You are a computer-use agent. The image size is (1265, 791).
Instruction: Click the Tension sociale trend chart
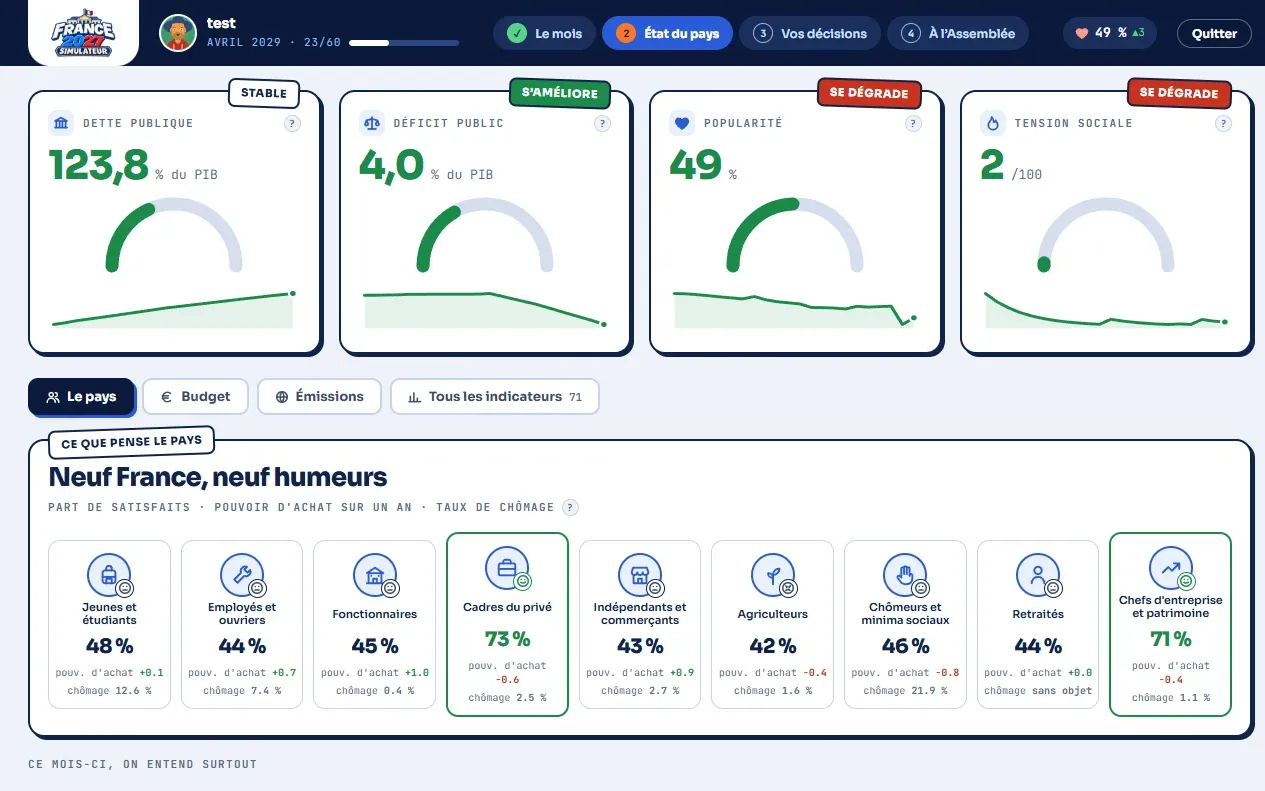pyautogui.click(x=1106, y=310)
